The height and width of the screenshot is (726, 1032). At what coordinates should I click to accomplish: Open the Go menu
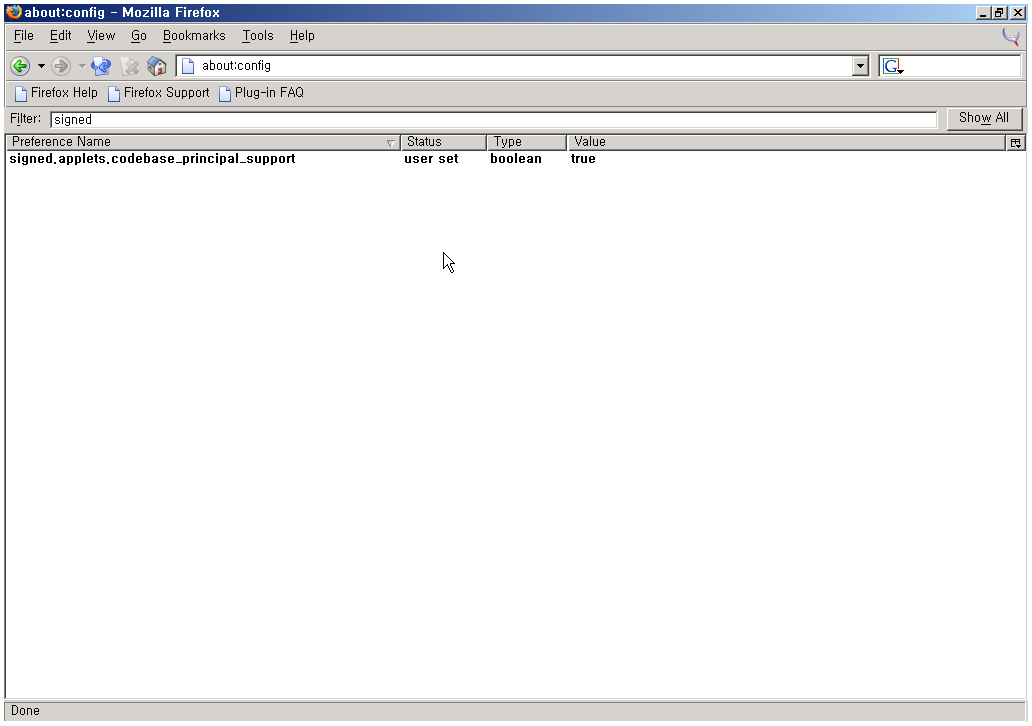138,36
